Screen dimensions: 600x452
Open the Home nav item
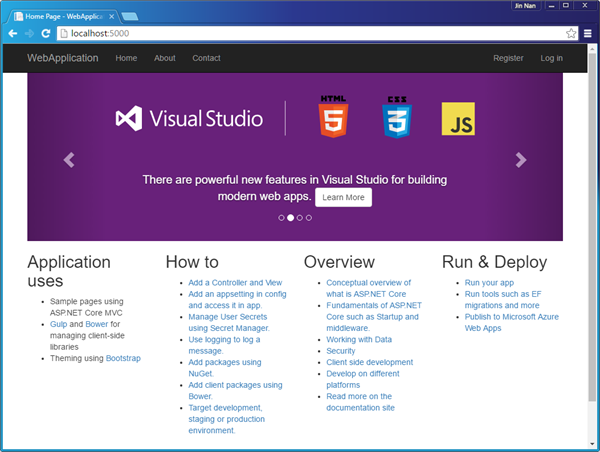point(126,58)
